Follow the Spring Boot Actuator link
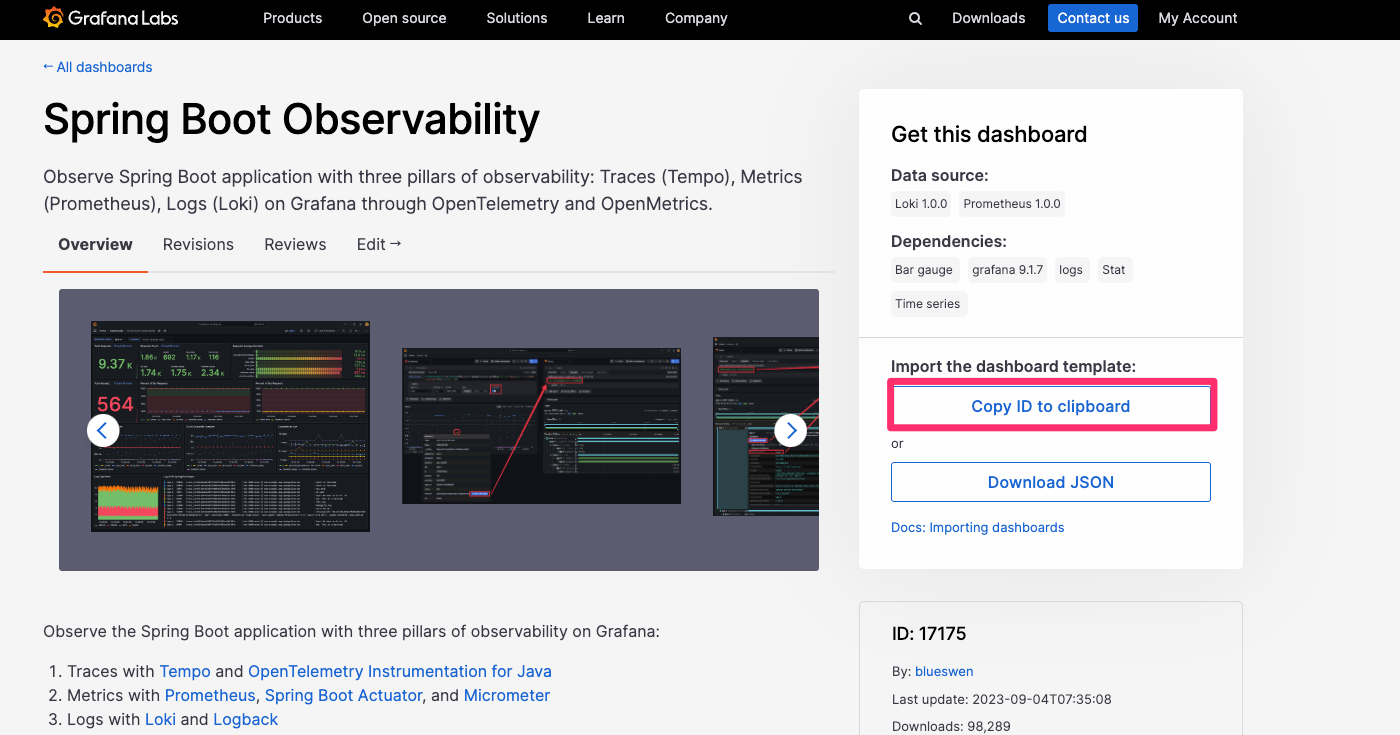1400x735 pixels. pyautogui.click(x=344, y=695)
